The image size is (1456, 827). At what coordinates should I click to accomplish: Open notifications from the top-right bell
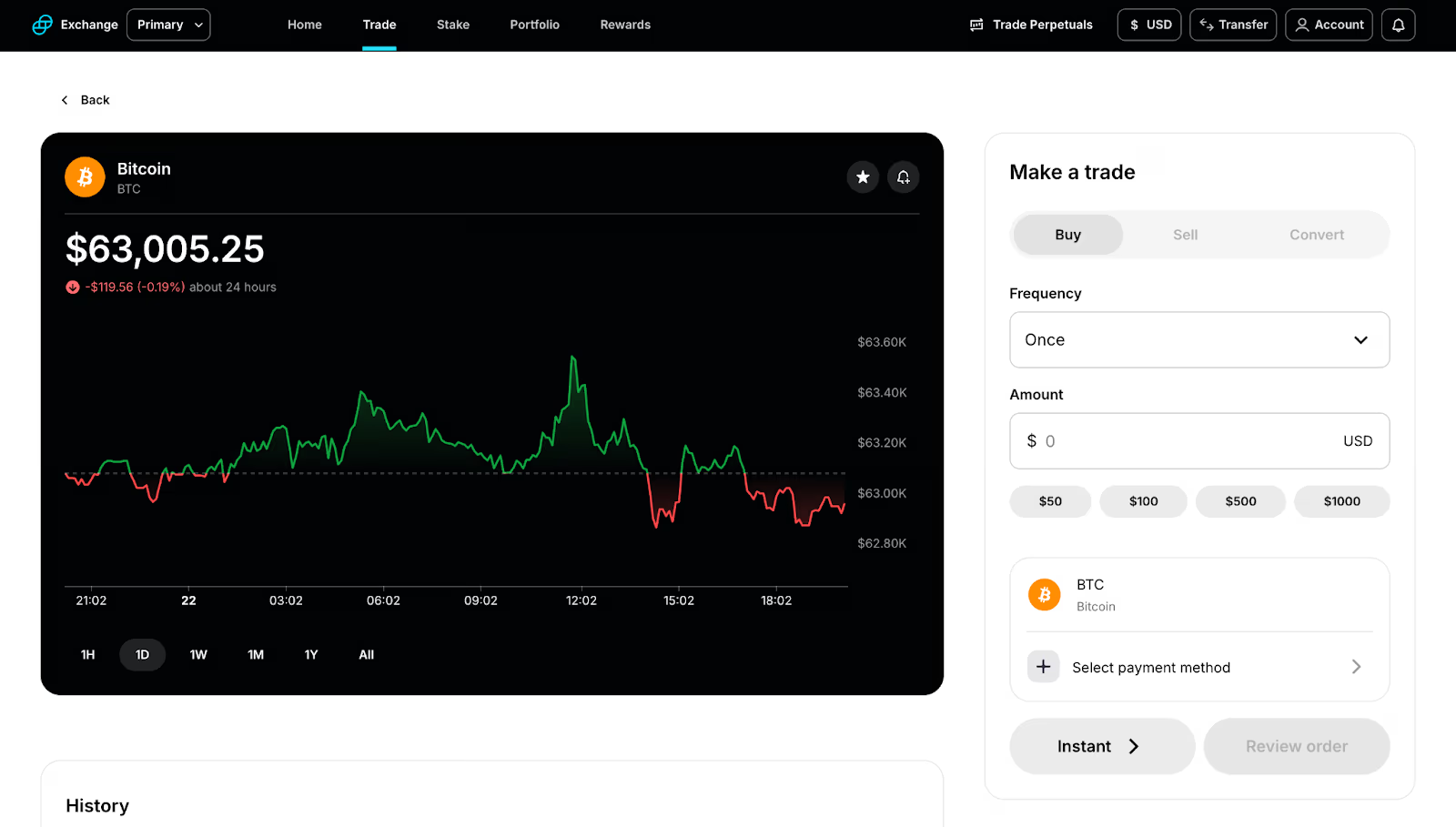coord(1397,25)
